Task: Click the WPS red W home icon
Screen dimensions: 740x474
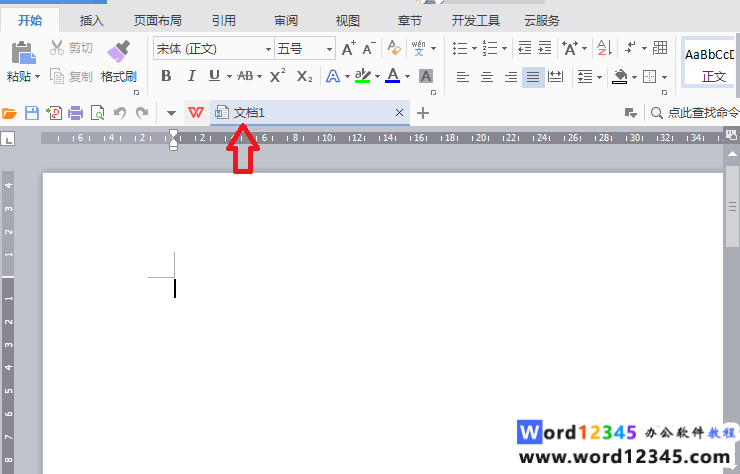Action: (196, 113)
